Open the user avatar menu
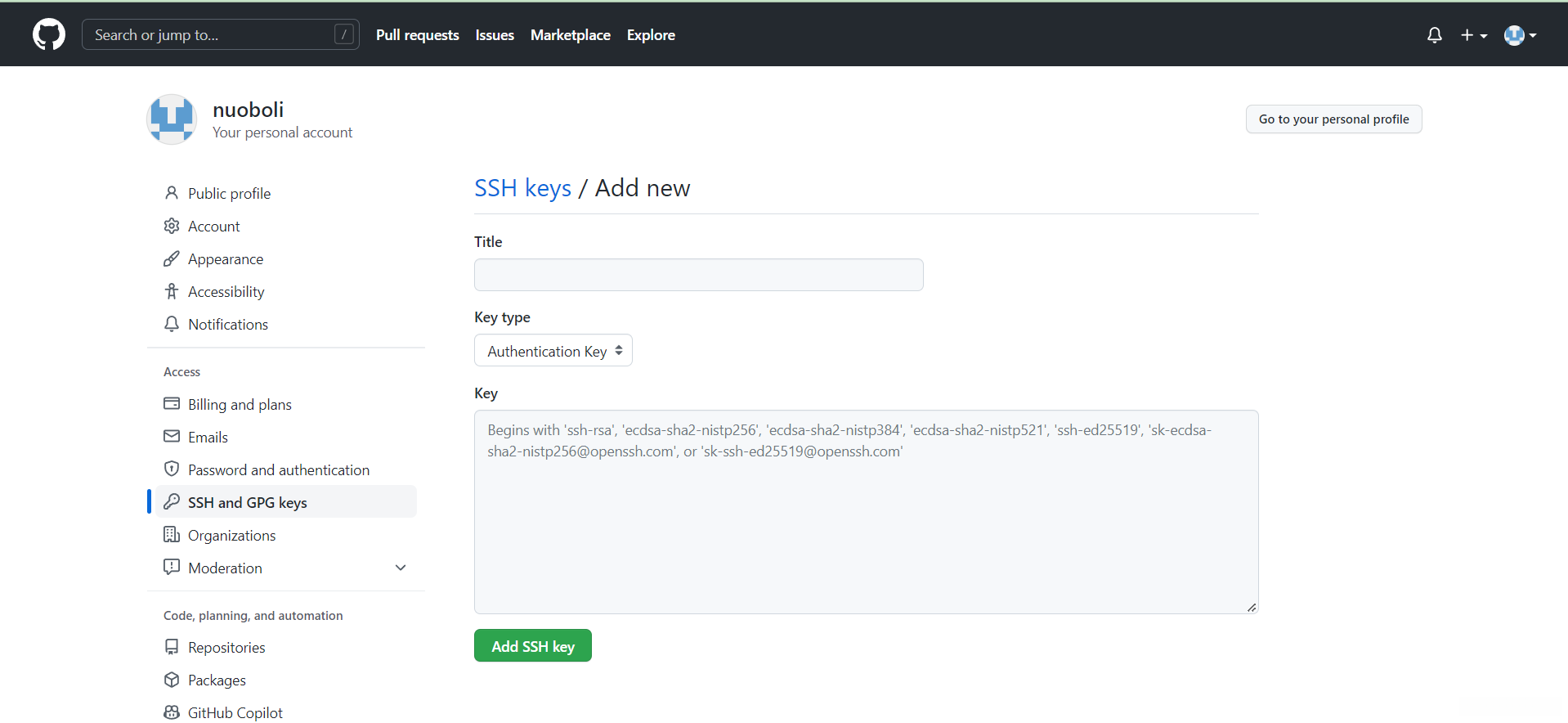 (x=1520, y=35)
